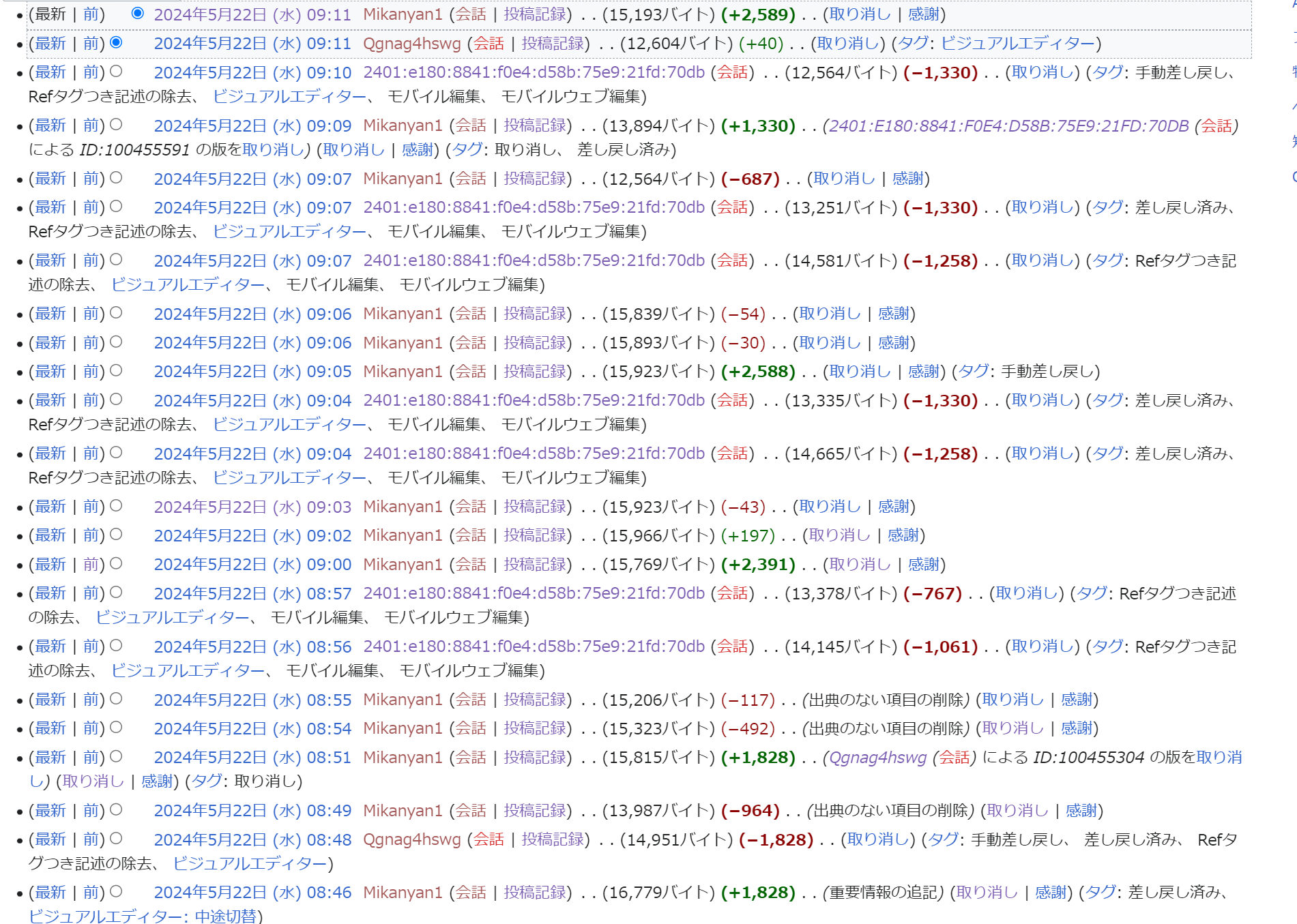The width and height of the screenshot is (1297, 924).
Task: Open IP user link on 09:10 row
Action: (x=534, y=72)
